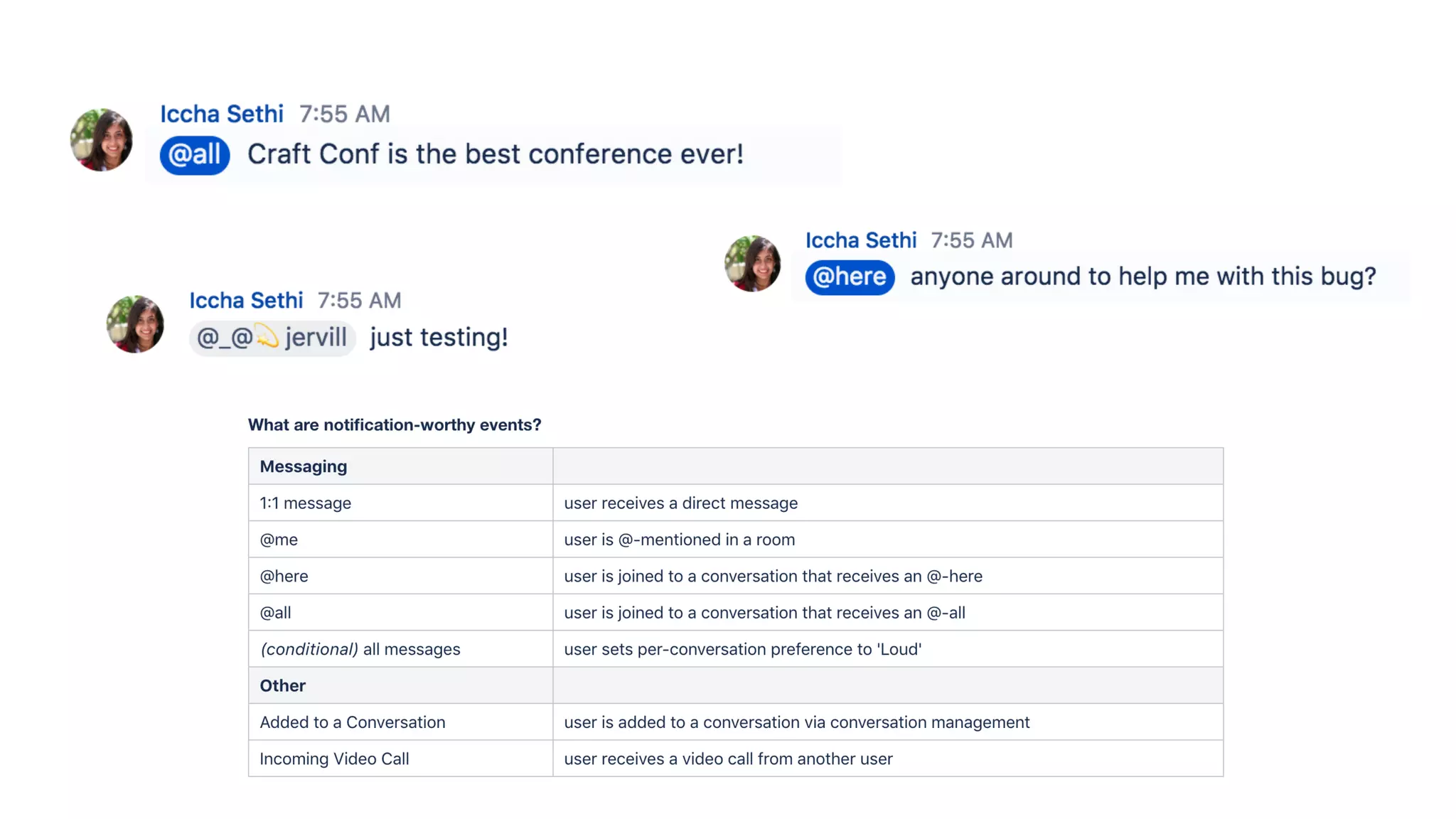Image resolution: width=1456 pixels, height=819 pixels.
Task: Click the blue @all mention badge
Action: tap(194, 155)
